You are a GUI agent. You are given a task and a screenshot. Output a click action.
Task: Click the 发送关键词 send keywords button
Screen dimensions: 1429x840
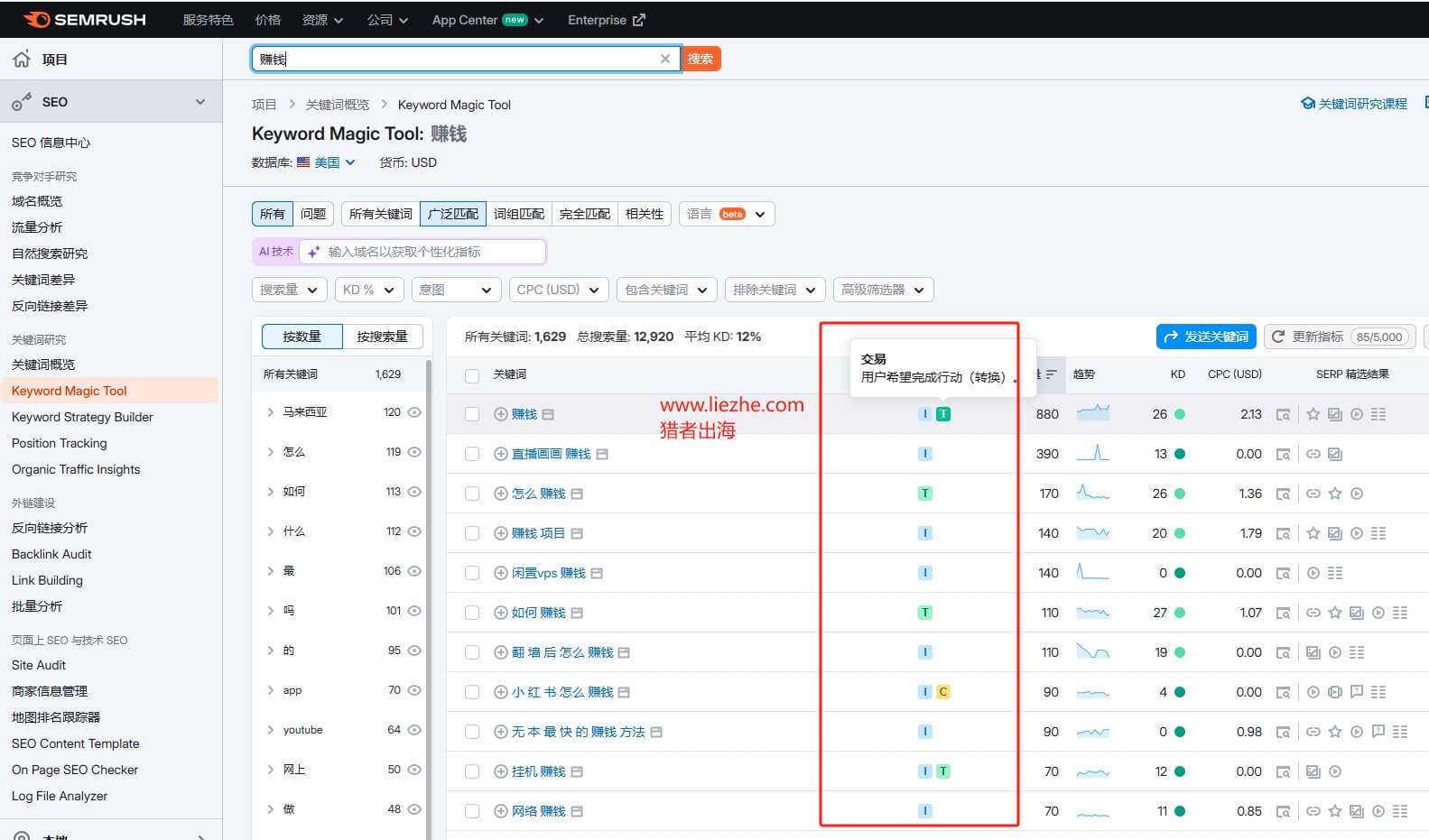pos(1207,337)
